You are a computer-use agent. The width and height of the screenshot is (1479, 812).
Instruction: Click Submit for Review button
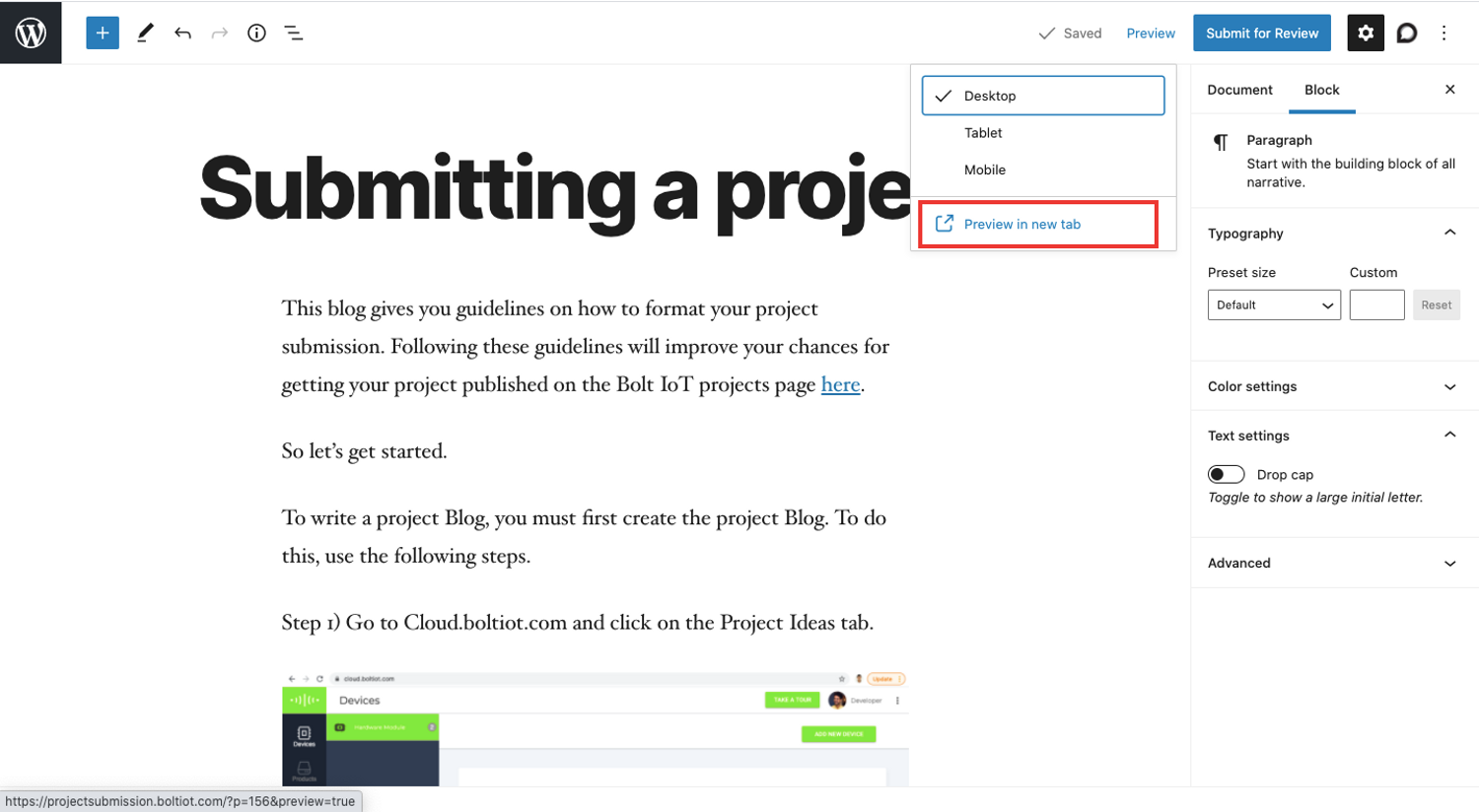[x=1262, y=33]
